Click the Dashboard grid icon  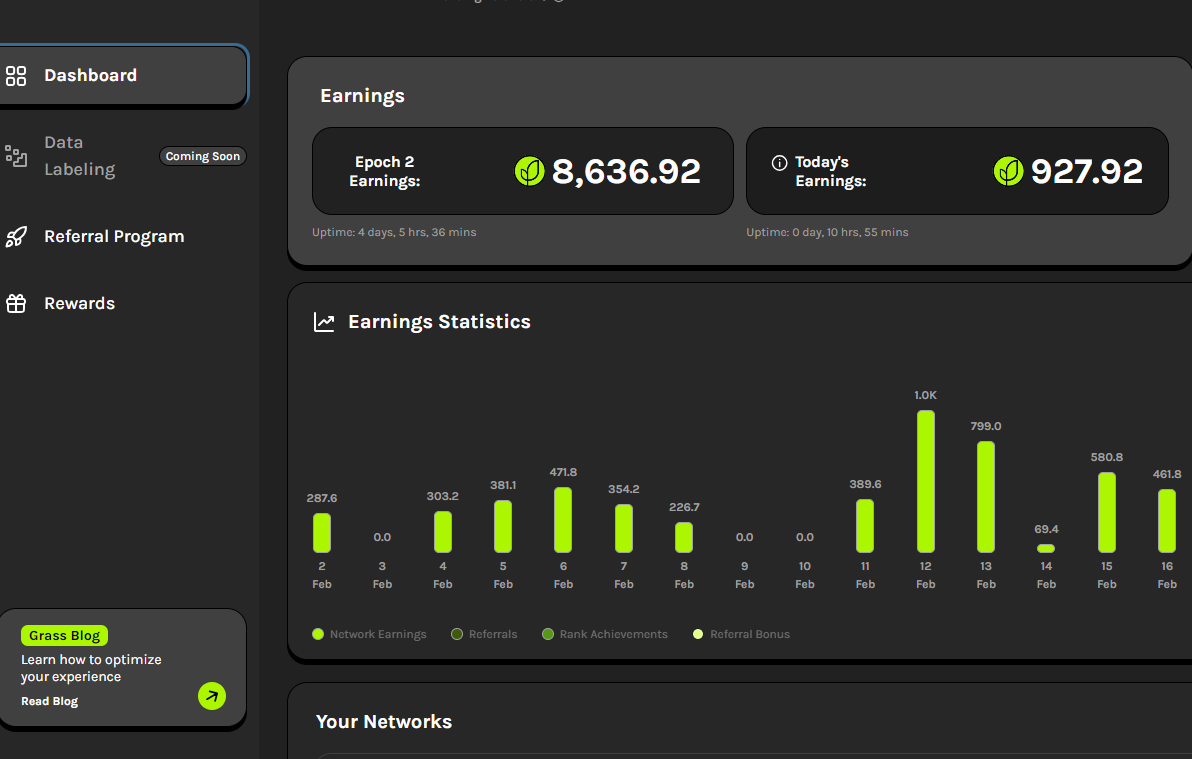point(16,75)
